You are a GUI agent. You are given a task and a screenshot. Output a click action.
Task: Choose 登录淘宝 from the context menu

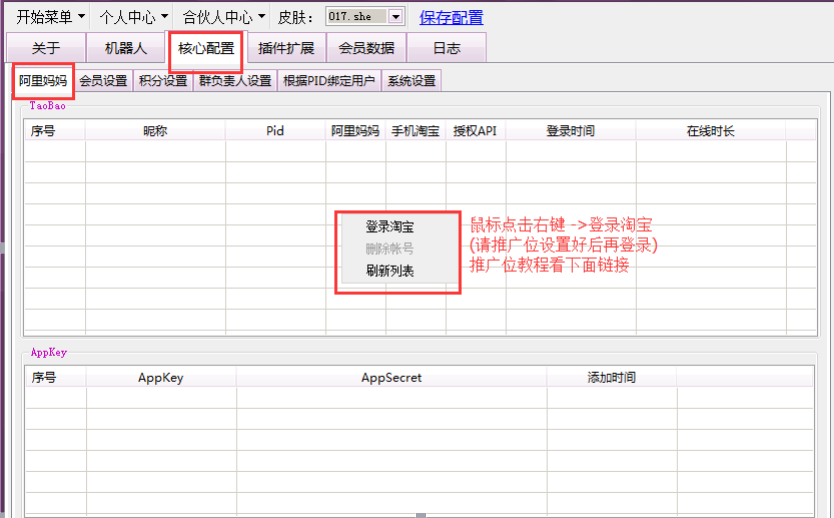coord(389,227)
